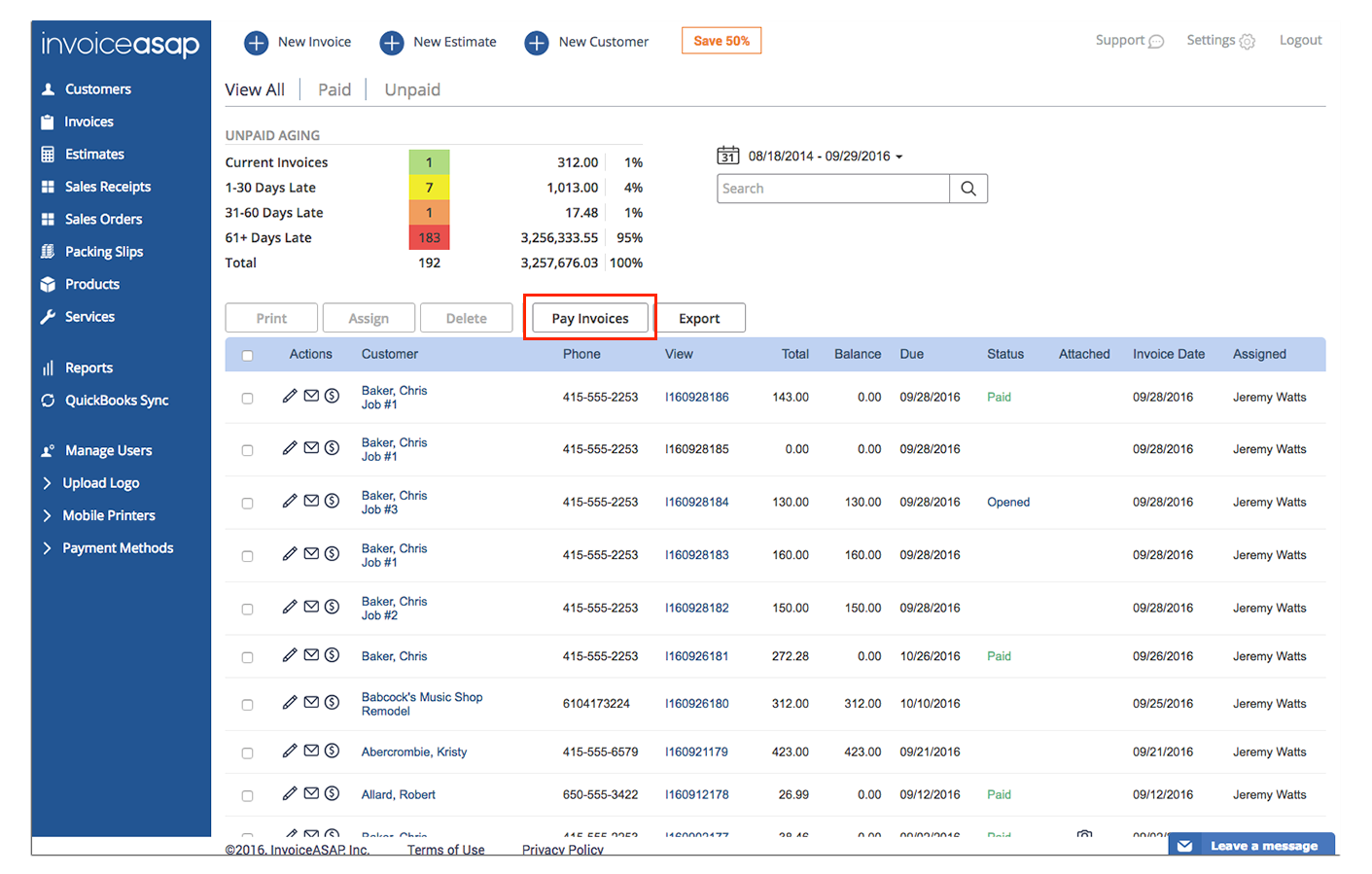
Task: Select the checkbox for Abercrombie, Kristy row
Action: tap(247, 753)
